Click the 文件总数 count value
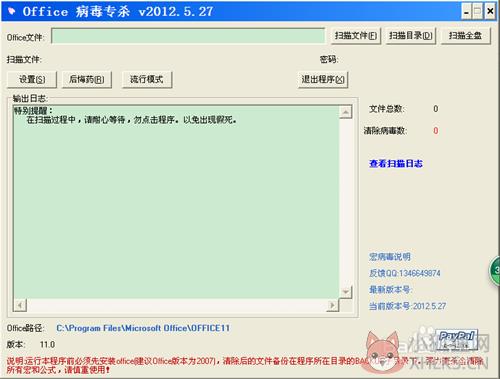This screenshot has width=500, height=379. pyautogui.click(x=436, y=109)
